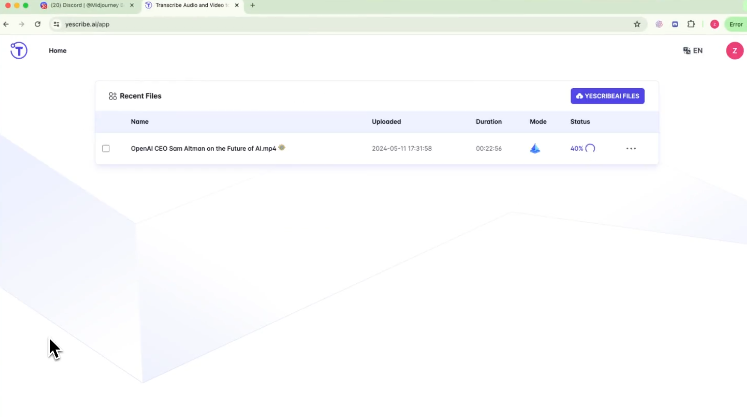Image resolution: width=747 pixels, height=417 pixels.
Task: Switch to the Discord Midjourney browser tab
Action: 86,6
